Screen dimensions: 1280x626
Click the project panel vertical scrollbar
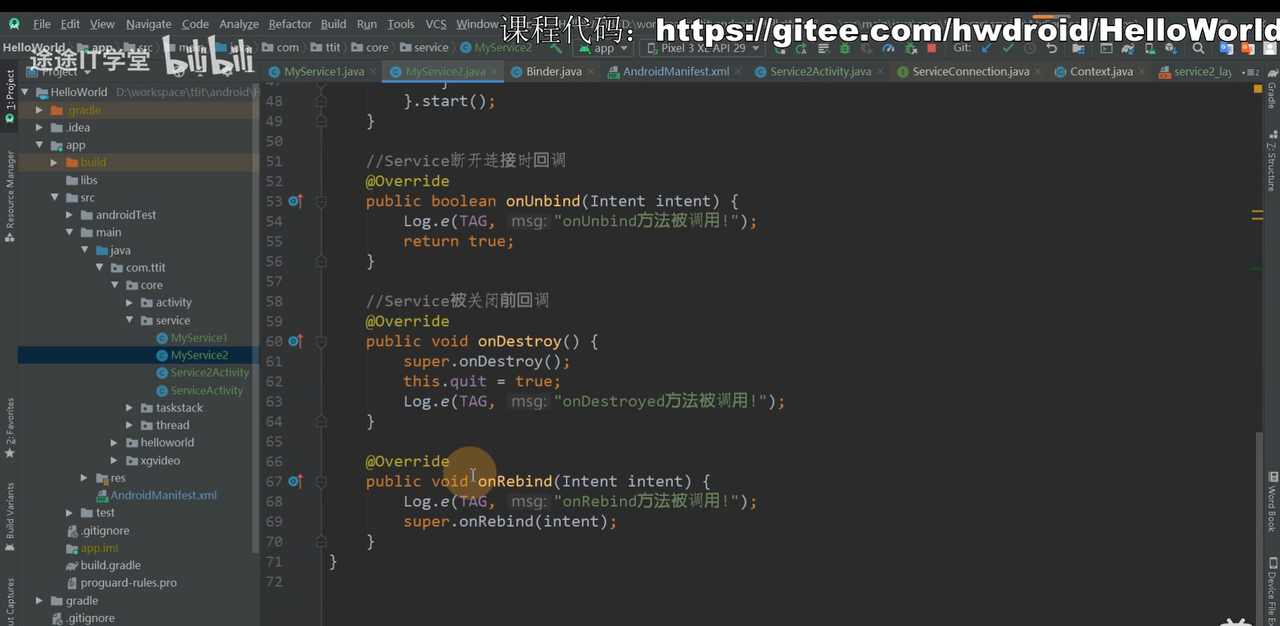point(256,320)
